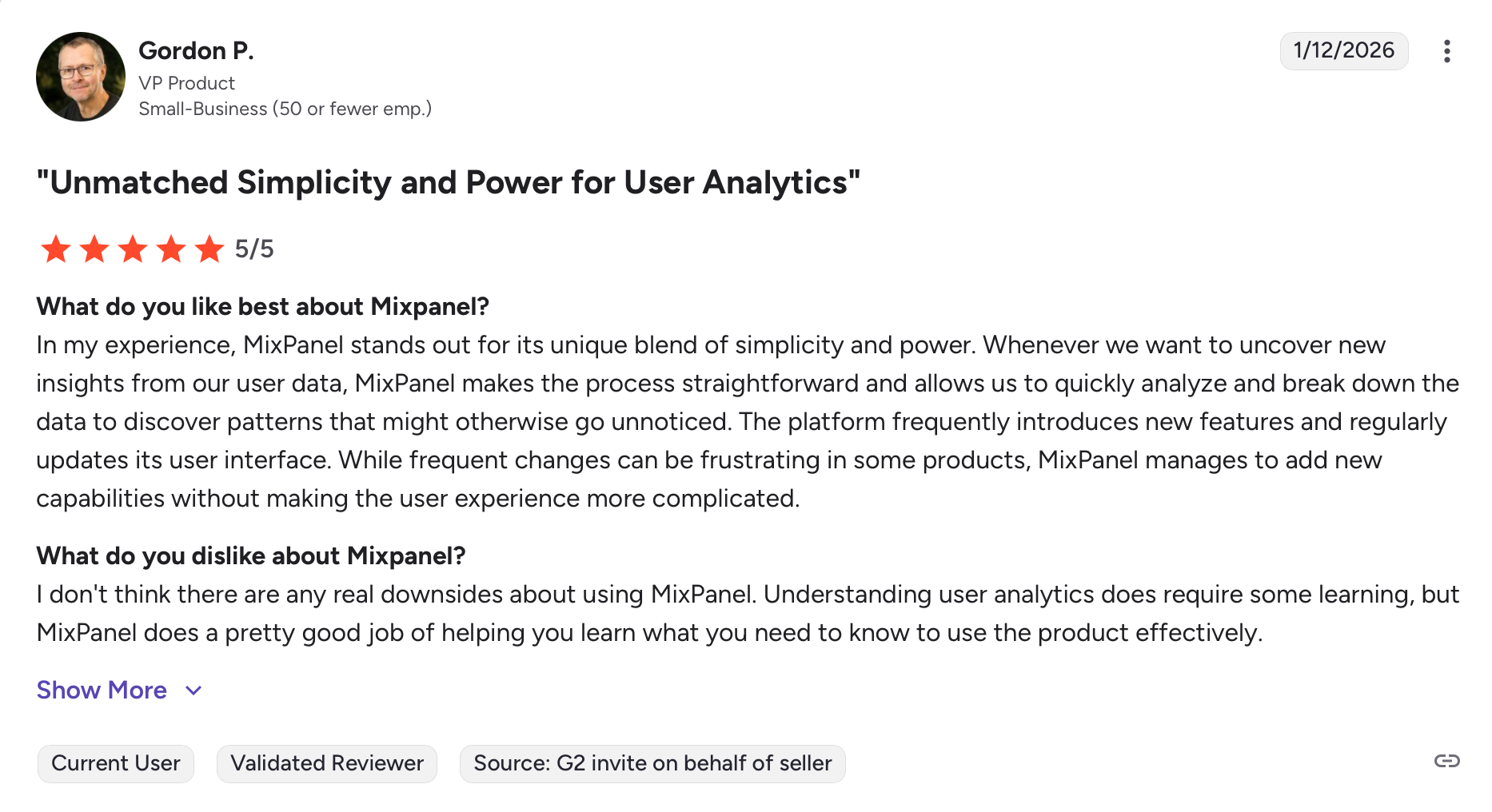Click the fourth rating star

point(171,249)
